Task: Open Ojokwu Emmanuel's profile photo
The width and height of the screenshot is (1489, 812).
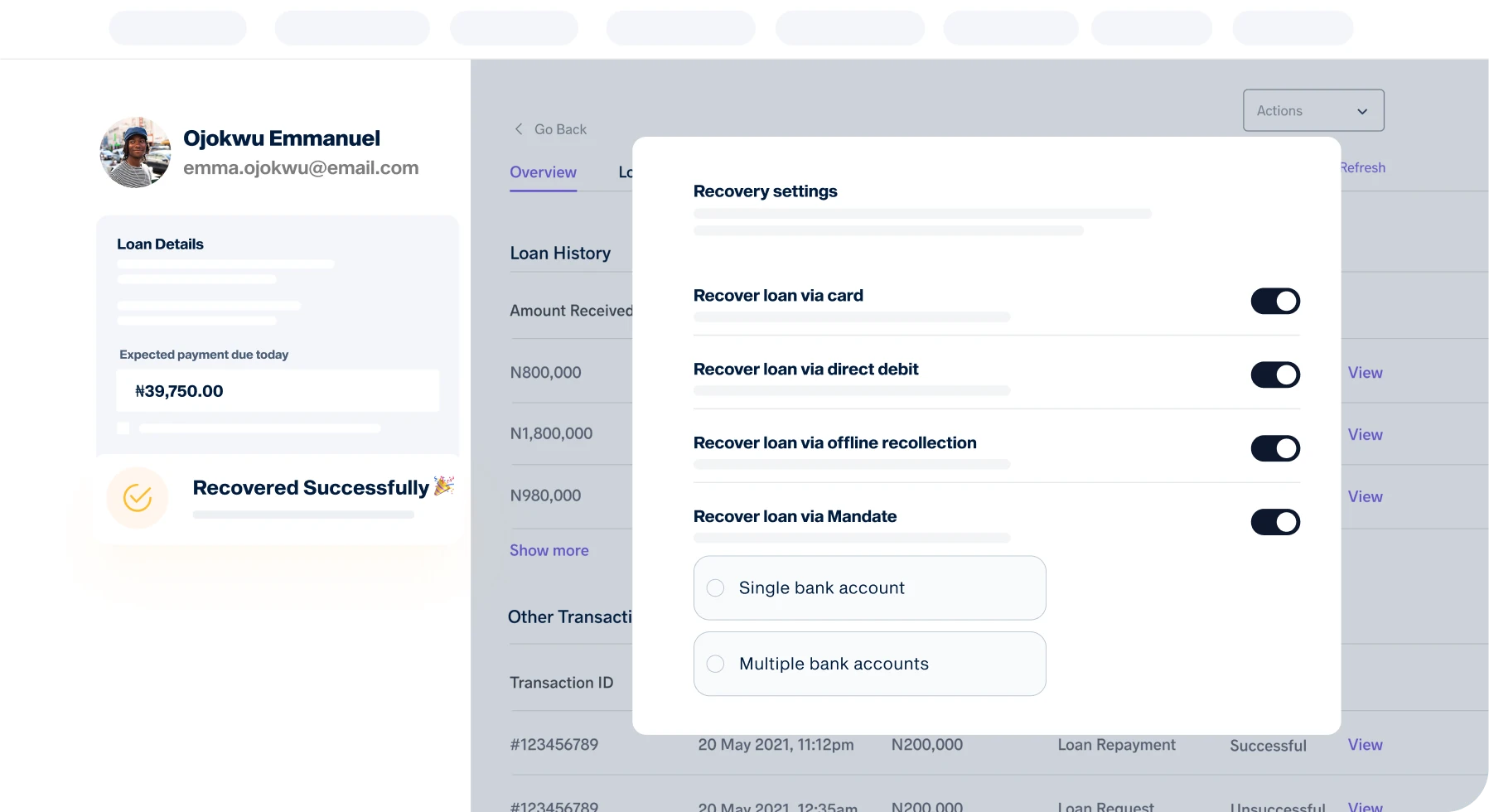Action: 135,152
